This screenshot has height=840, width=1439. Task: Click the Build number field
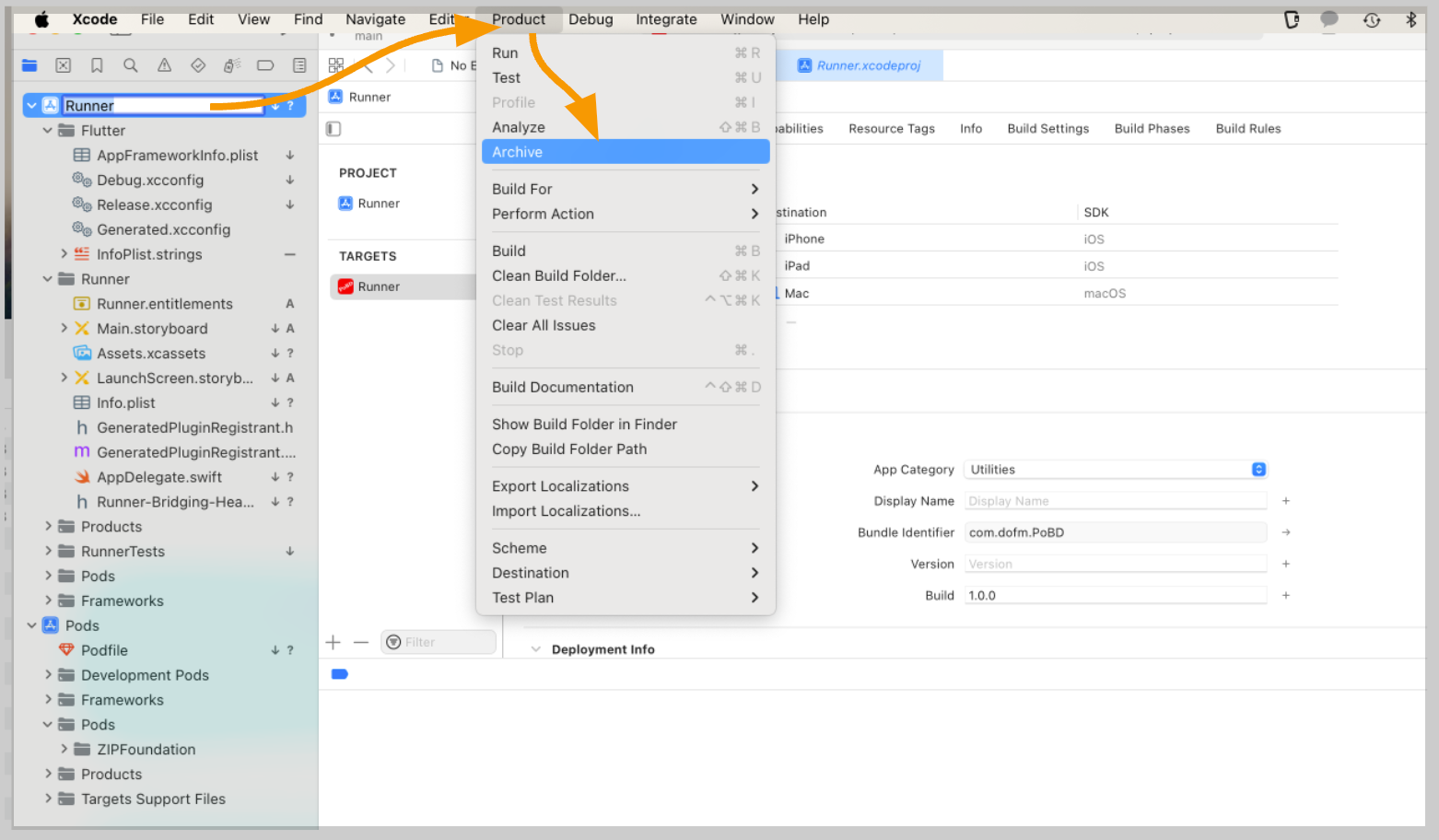[1116, 595]
